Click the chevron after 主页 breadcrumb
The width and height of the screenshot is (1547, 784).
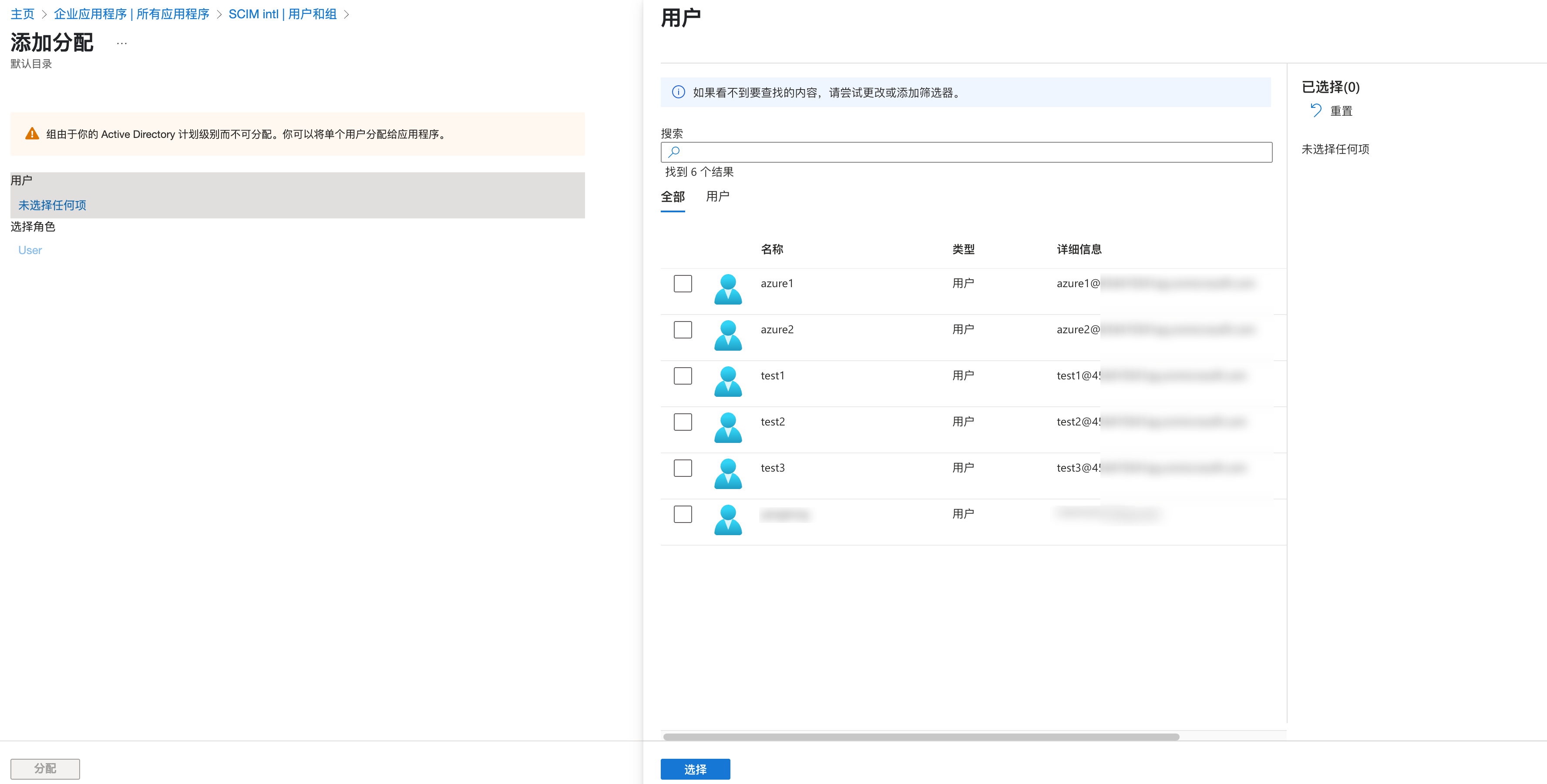(44, 14)
